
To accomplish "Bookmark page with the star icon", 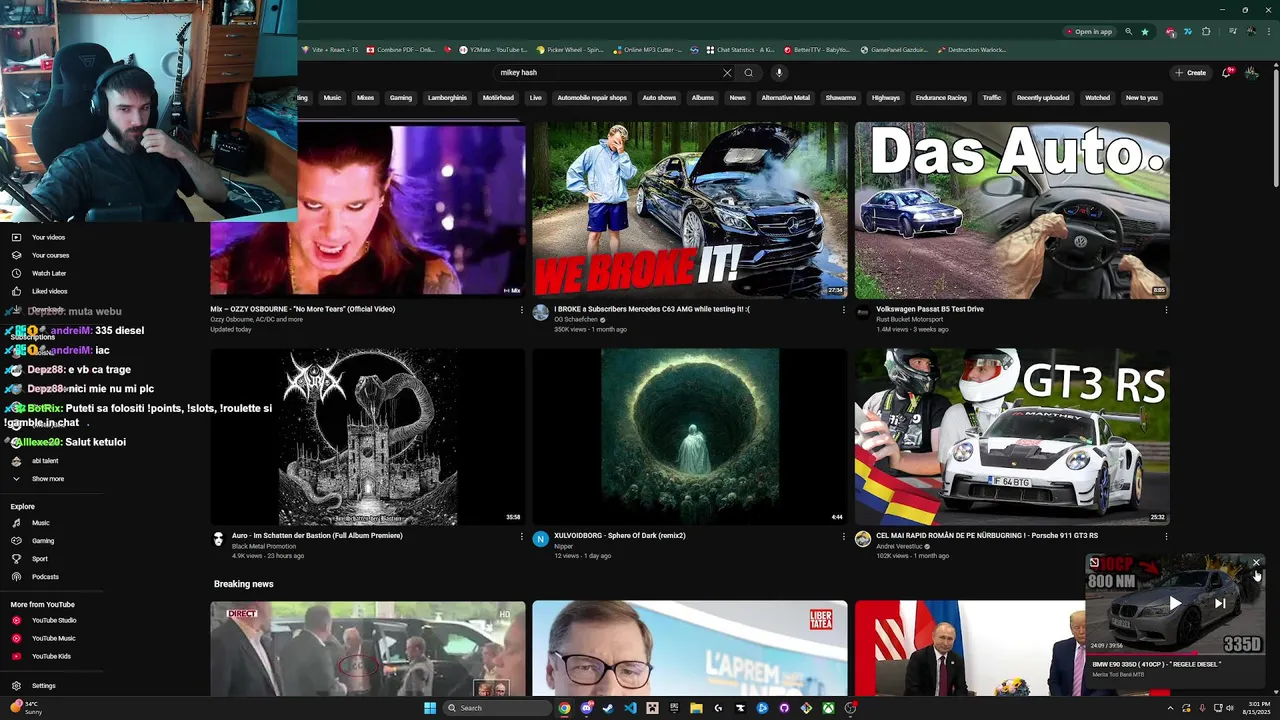I will 1145,32.
